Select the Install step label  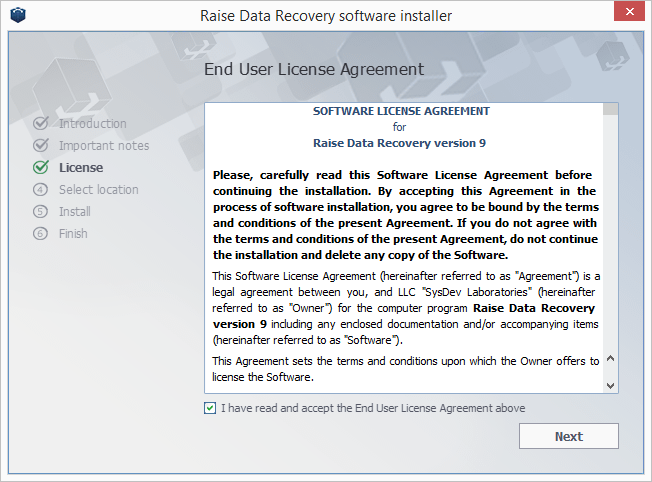point(75,212)
